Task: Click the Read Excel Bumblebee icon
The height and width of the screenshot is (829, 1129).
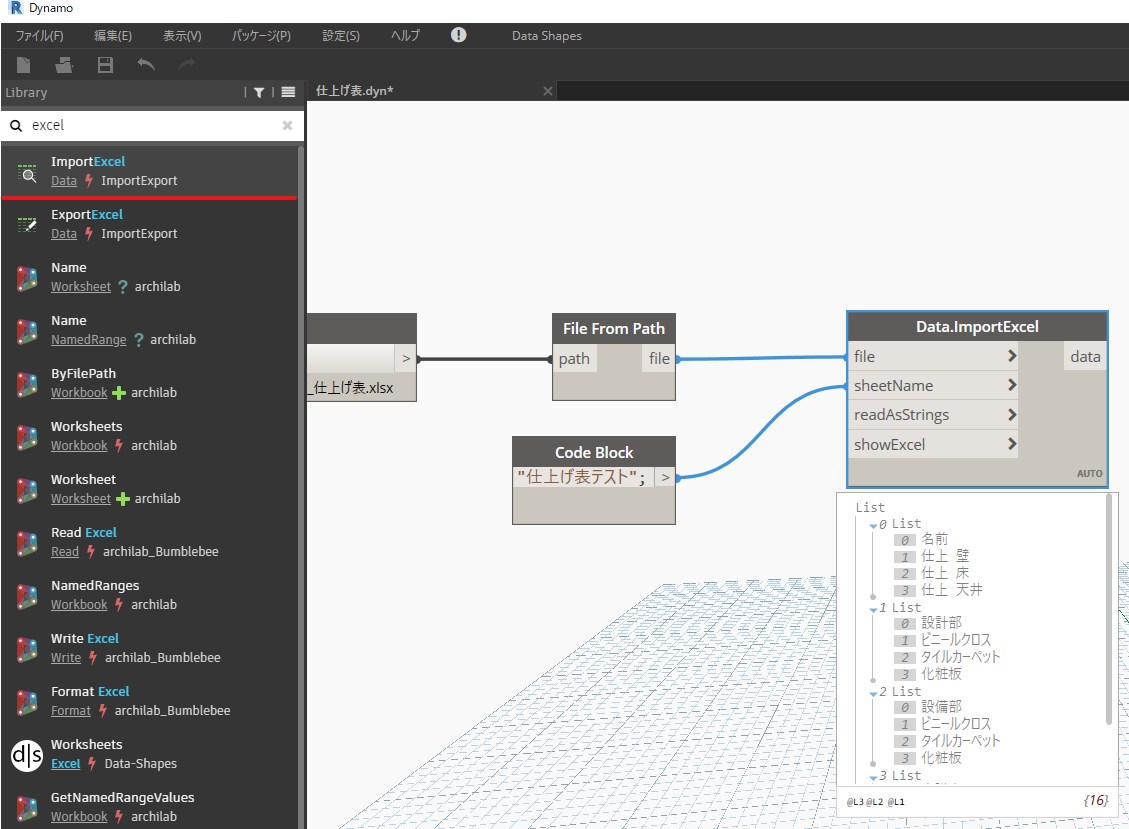Action: [x=27, y=542]
